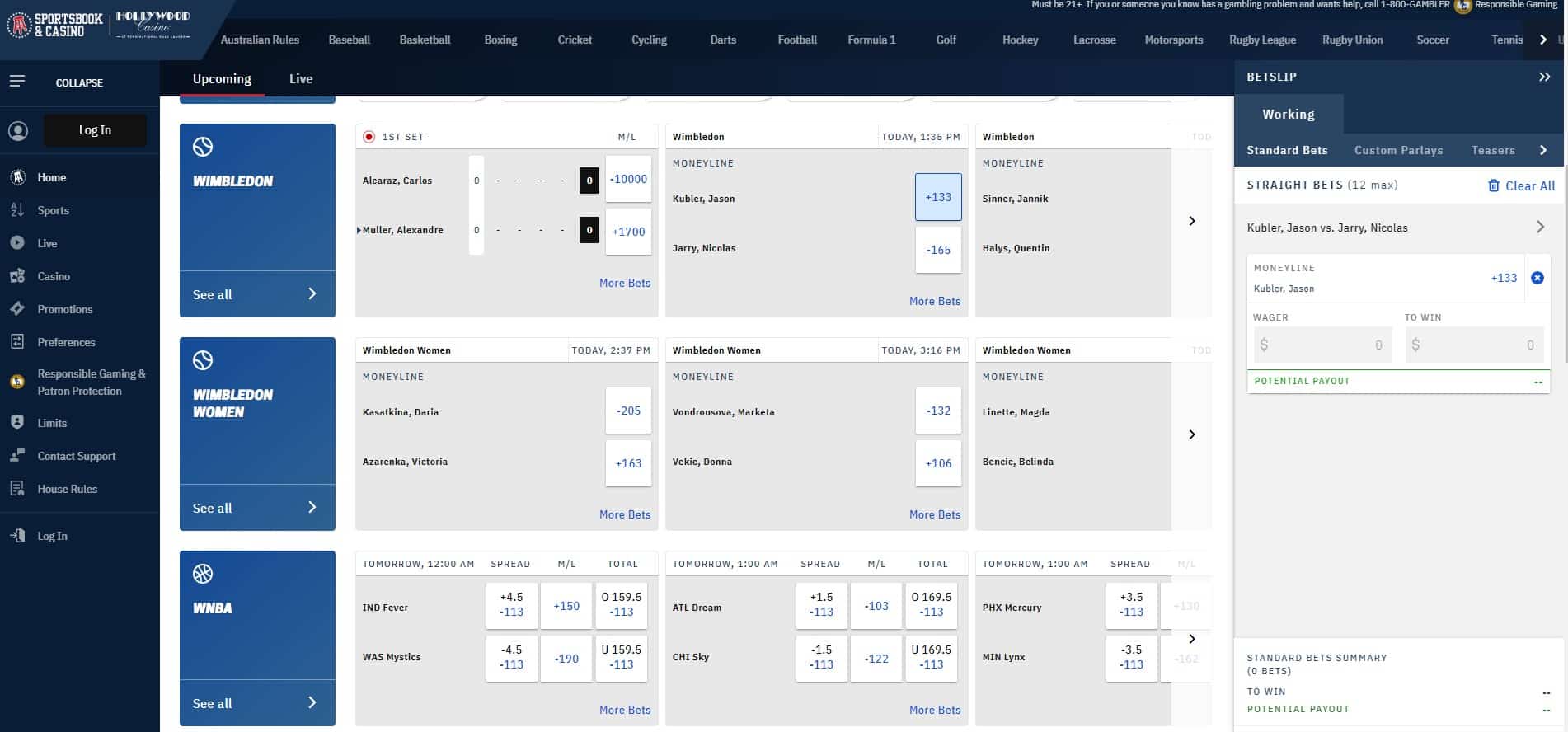
Task: Collapse the betslip with the double arrow icon
Action: [x=1544, y=77]
